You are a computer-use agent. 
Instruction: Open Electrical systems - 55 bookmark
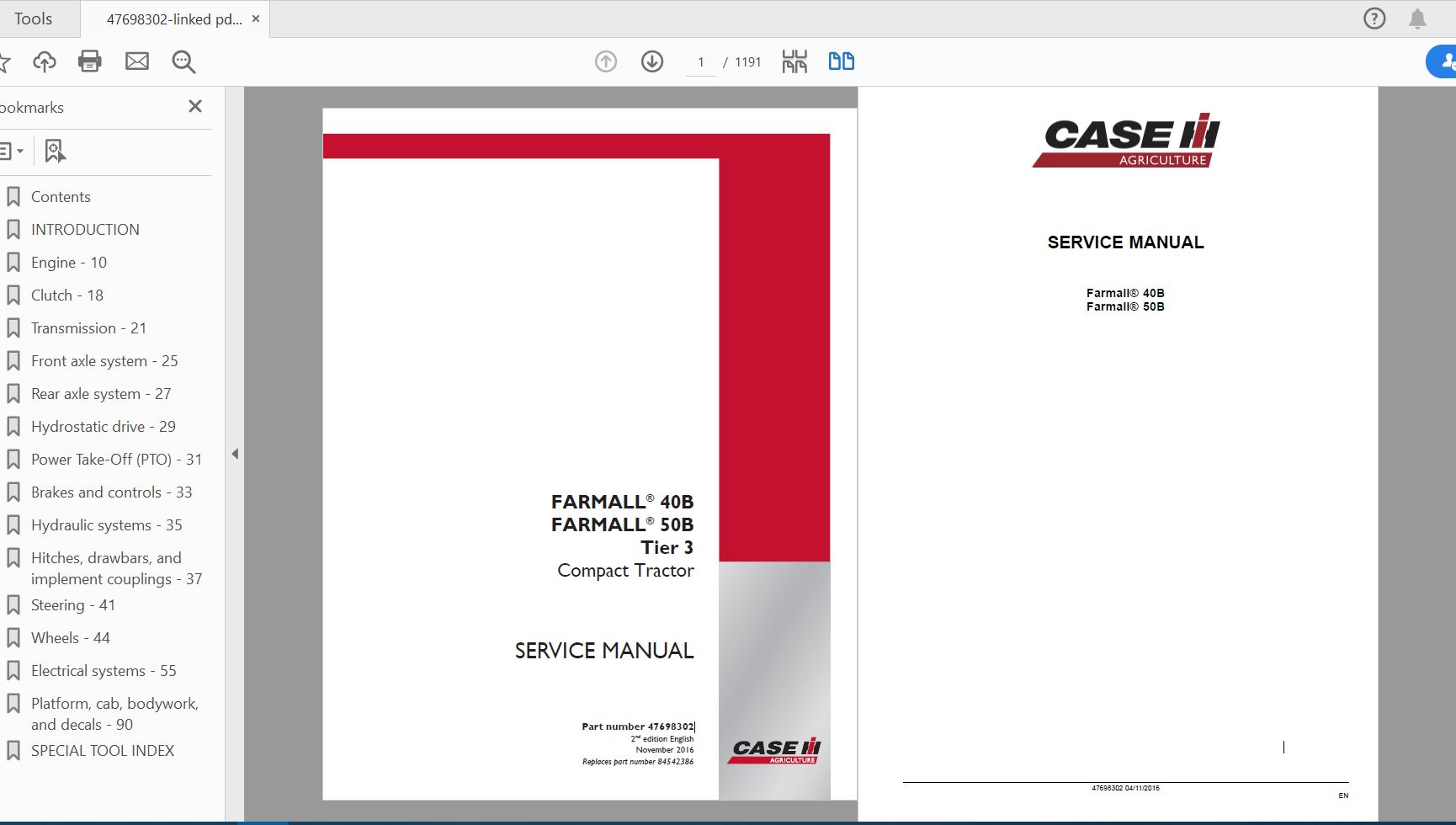click(104, 670)
